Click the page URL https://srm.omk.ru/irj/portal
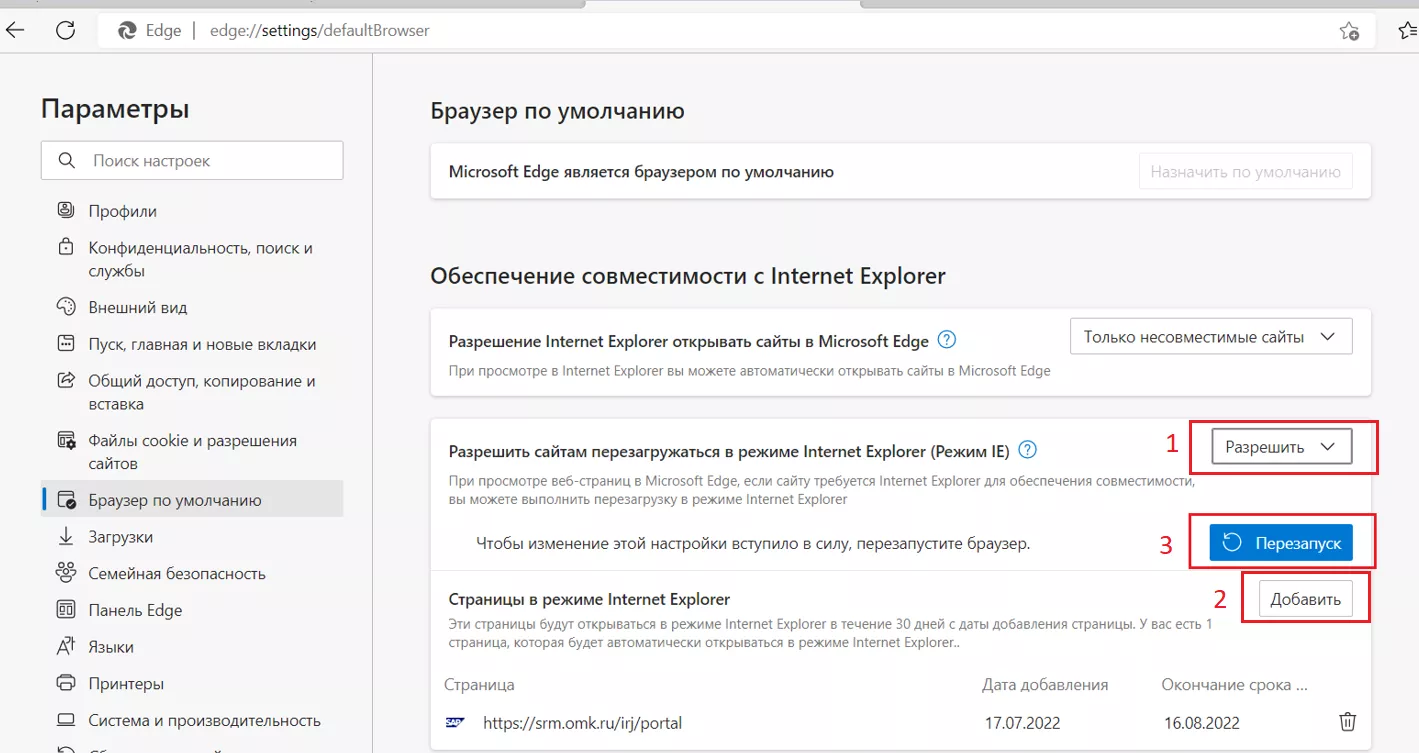Viewport: 1419px width, 753px height. (x=582, y=722)
